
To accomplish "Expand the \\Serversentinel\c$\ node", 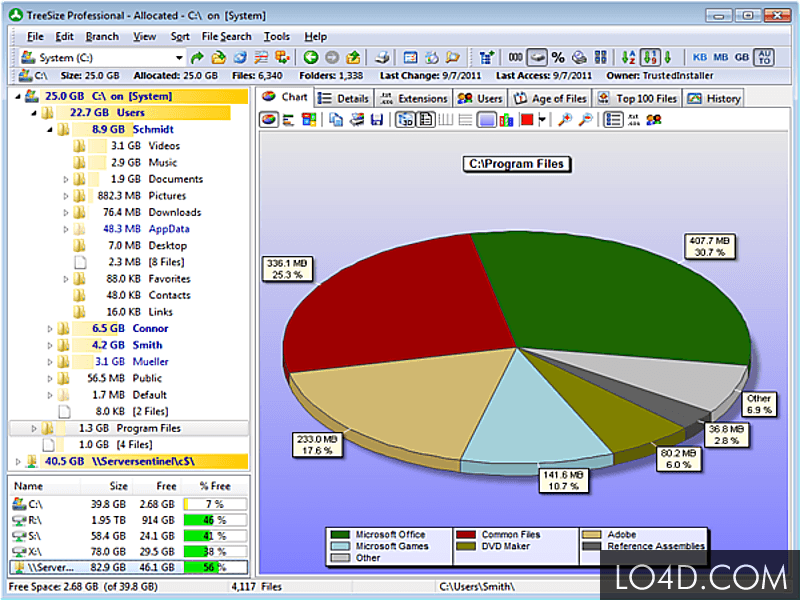I will [18, 462].
